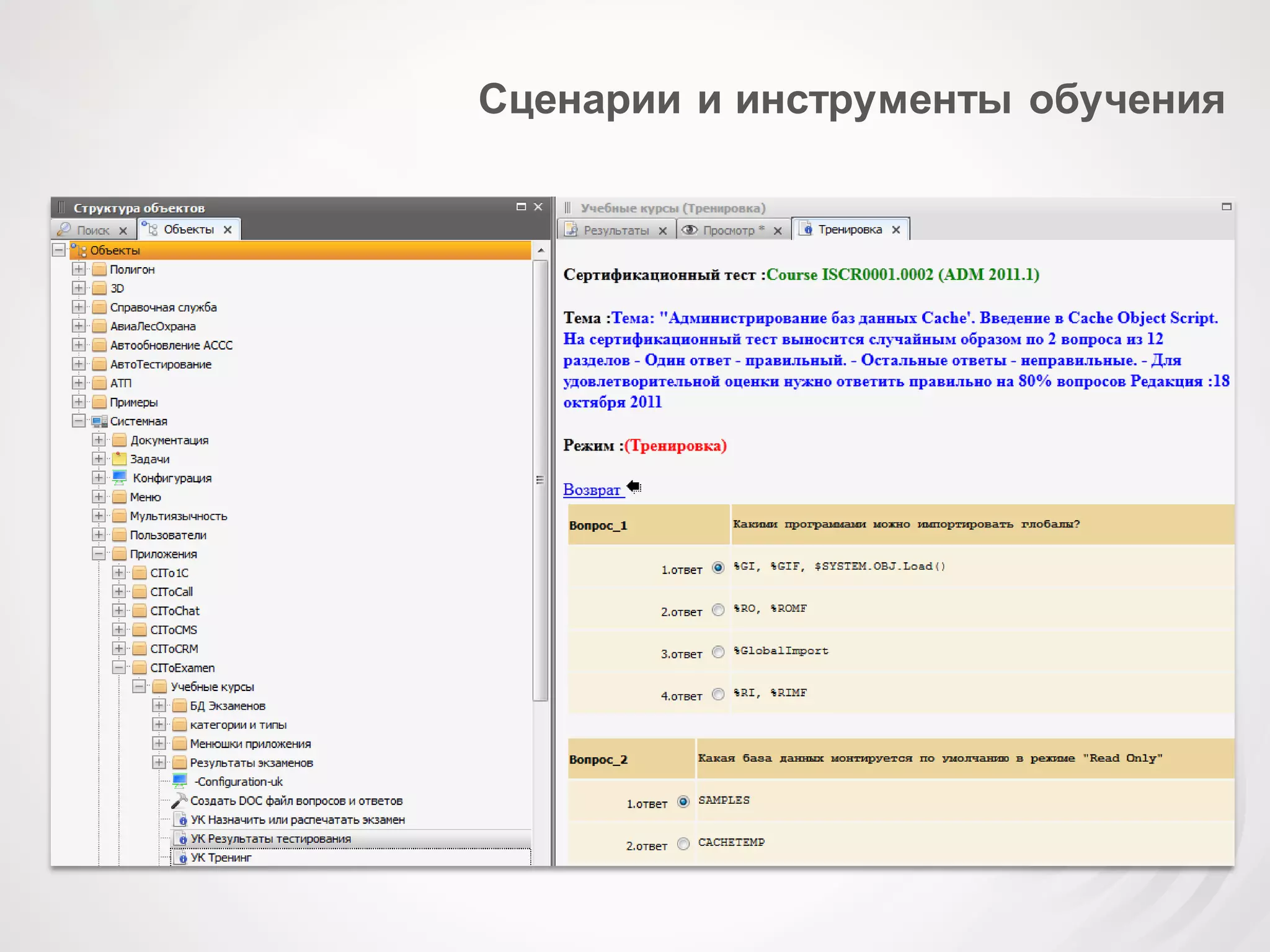Click the CITo1C folder icon
The image size is (1270, 952).
(x=140, y=573)
